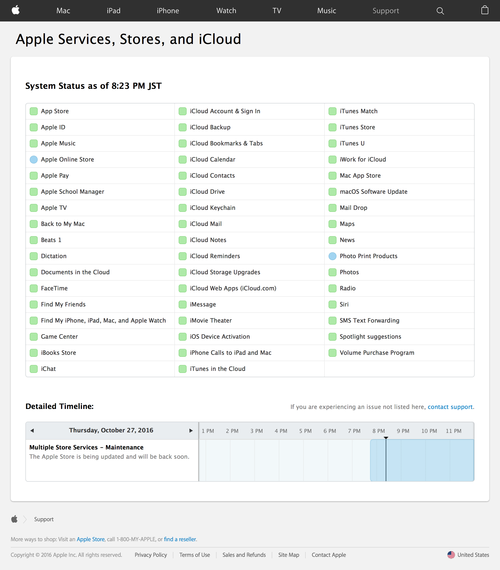Click the Thursday, October 27, 2016 date header

point(111,430)
